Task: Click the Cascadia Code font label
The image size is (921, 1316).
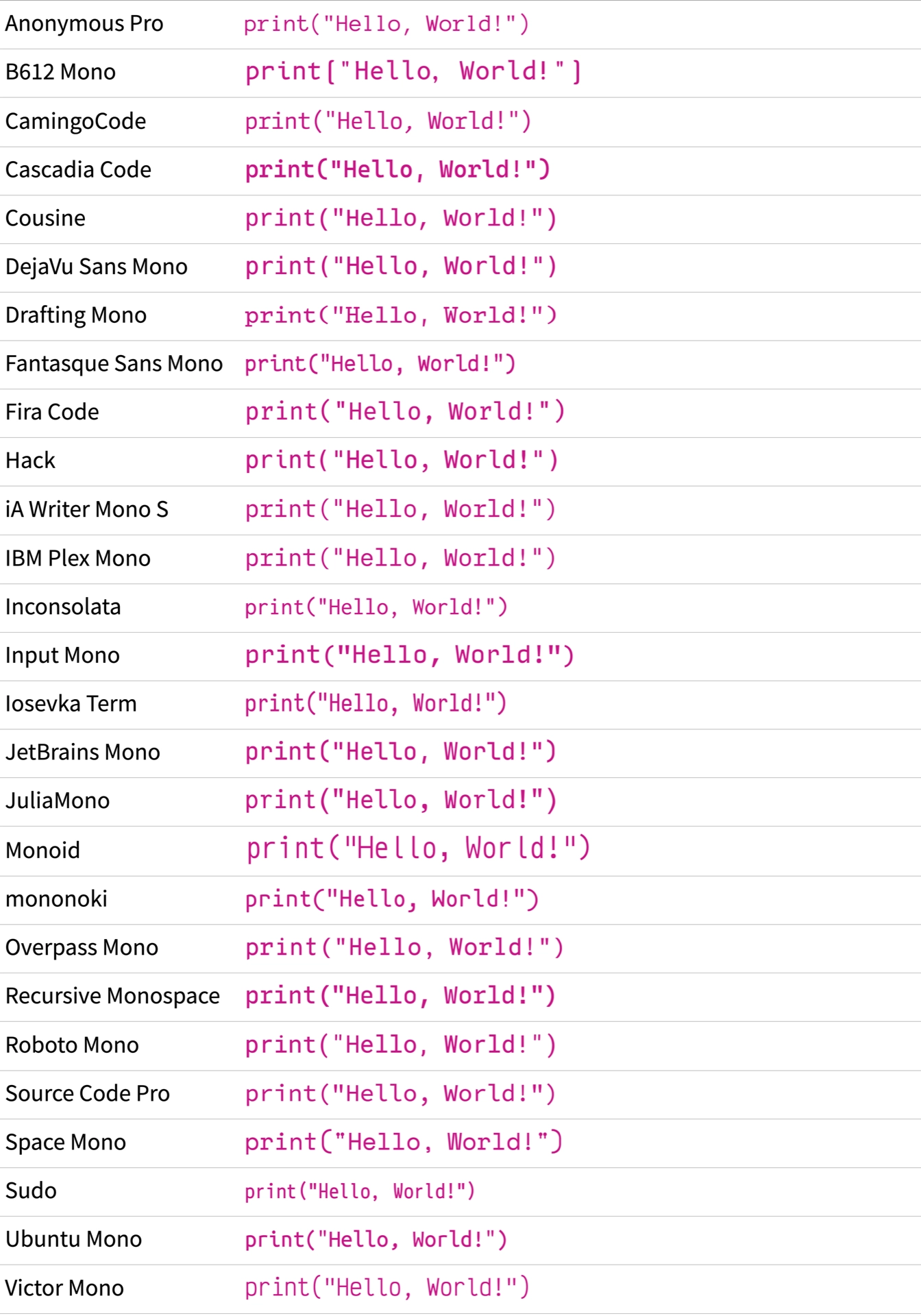Action: point(78,170)
